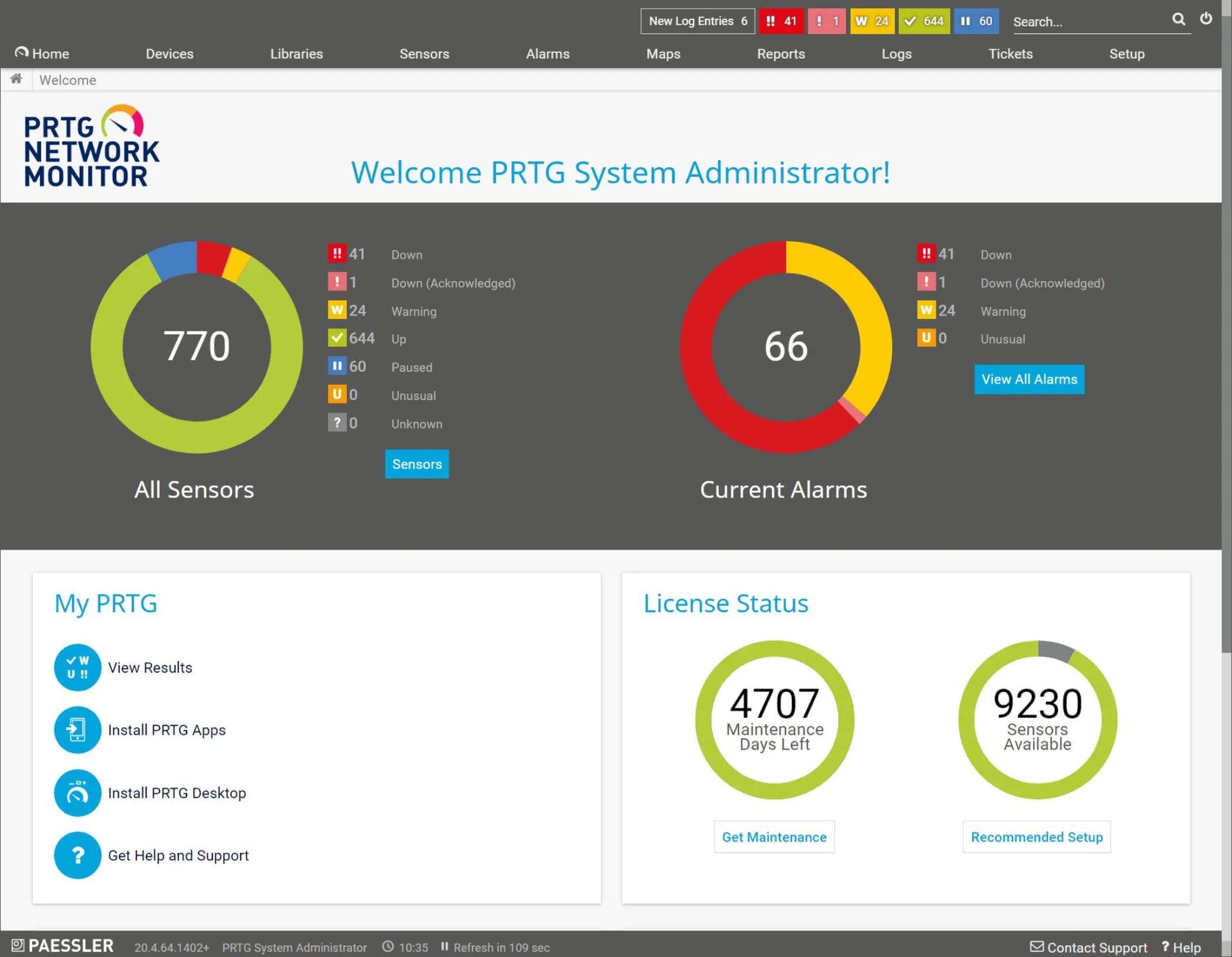Screen dimensions: 1232x957
Task: Click the warning sensors counter badge
Action: pyautogui.click(x=872, y=21)
